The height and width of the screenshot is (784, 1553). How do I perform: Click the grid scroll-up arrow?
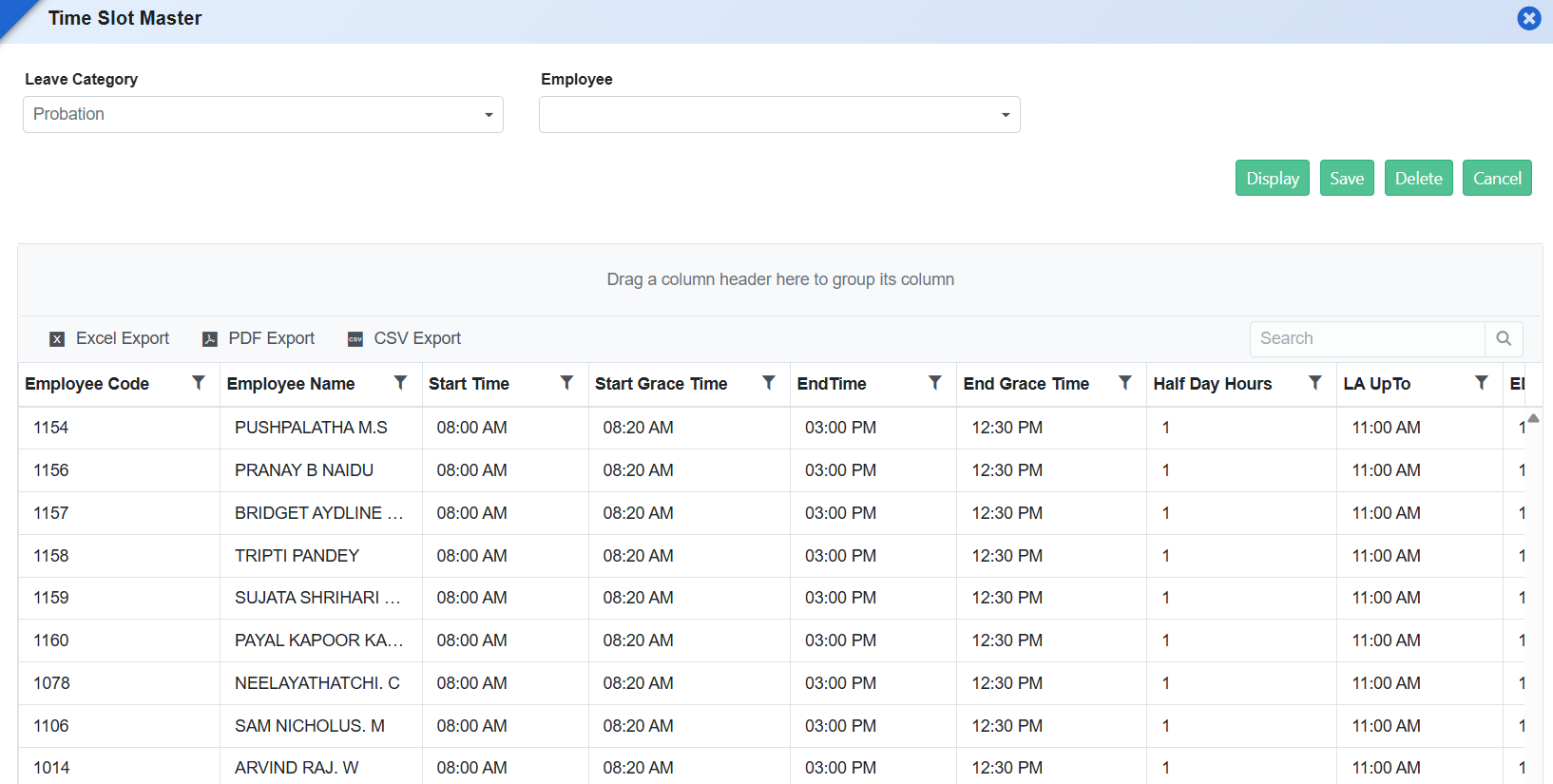click(1533, 418)
